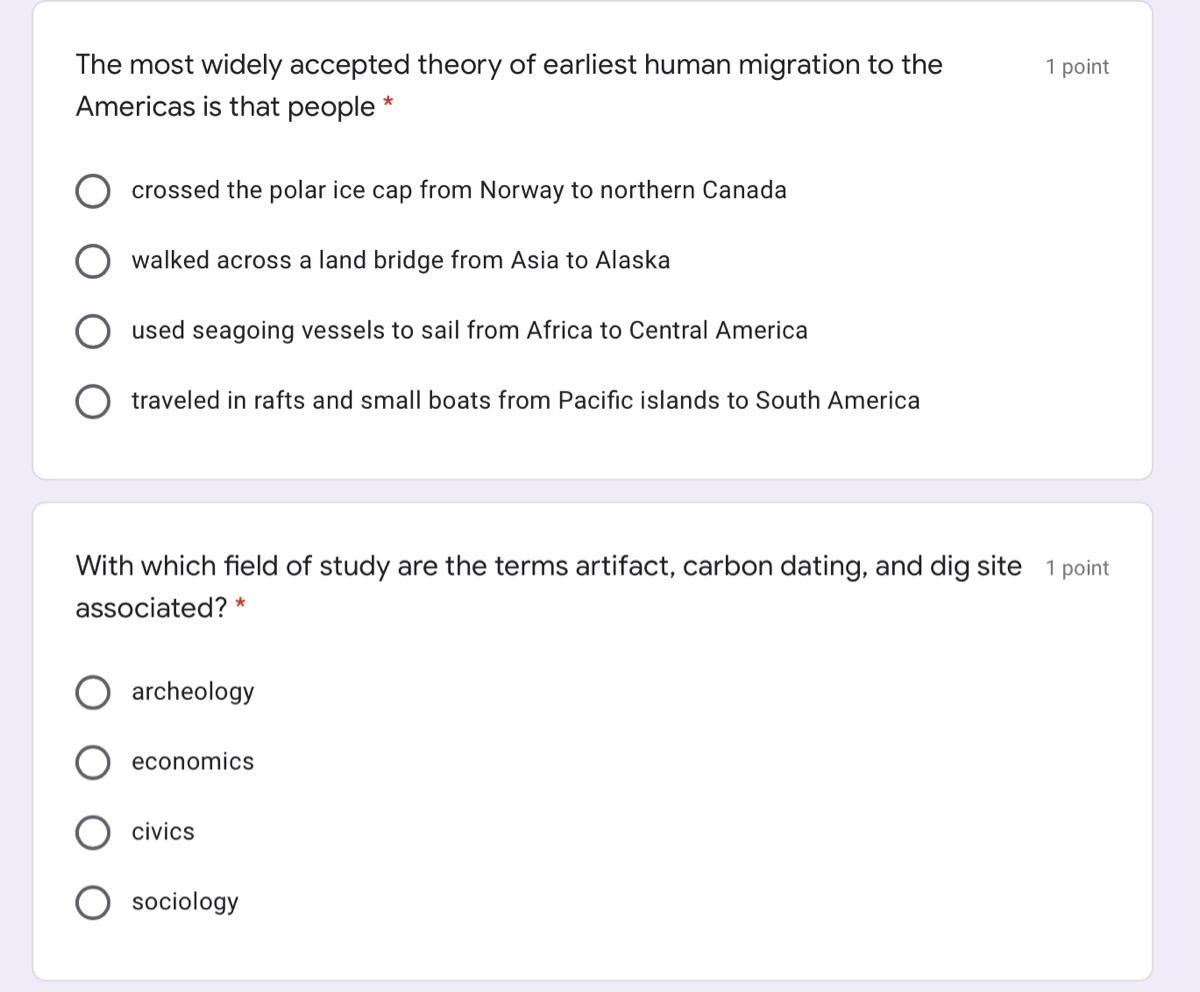Click the word 'archeology' label

tap(193, 692)
